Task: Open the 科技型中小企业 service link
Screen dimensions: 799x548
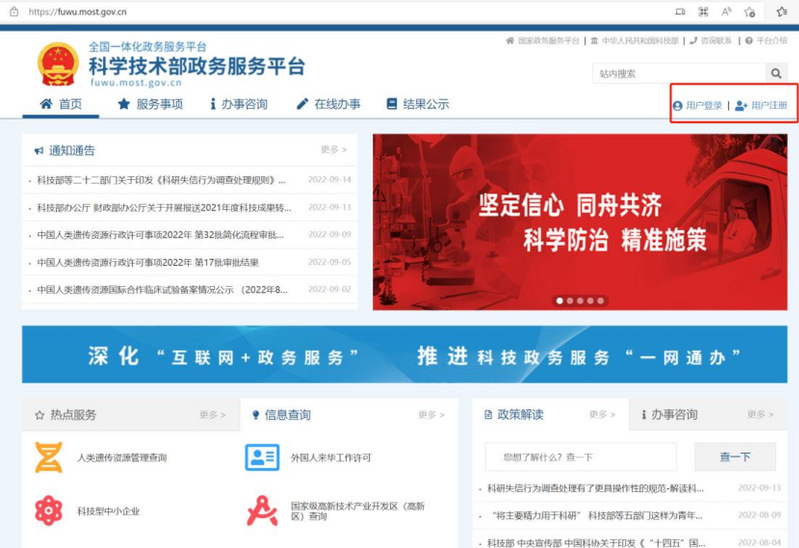Action: coord(108,511)
